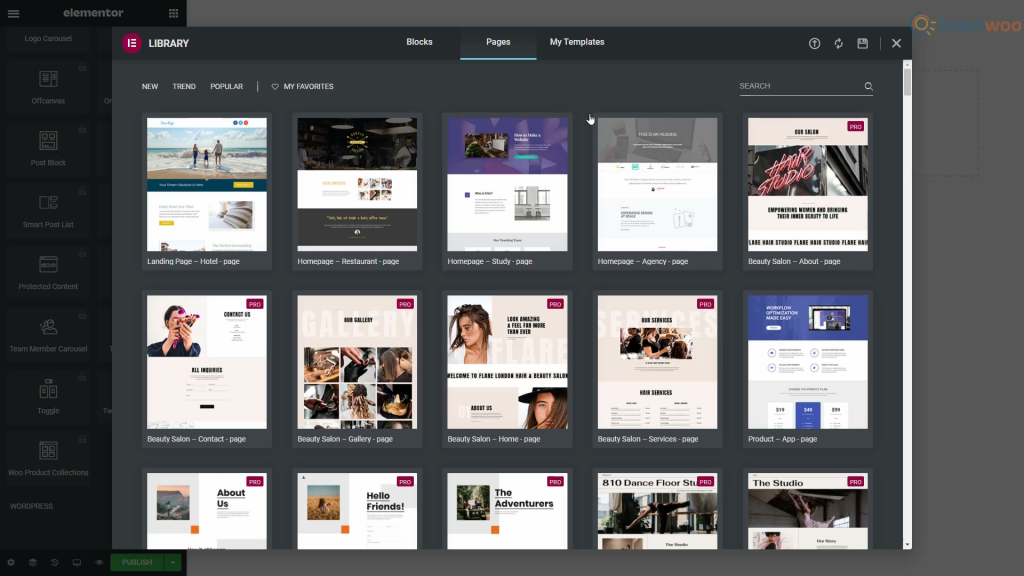Click the Logo Carousel widget label
The width and height of the screenshot is (1024, 576).
[48, 39]
